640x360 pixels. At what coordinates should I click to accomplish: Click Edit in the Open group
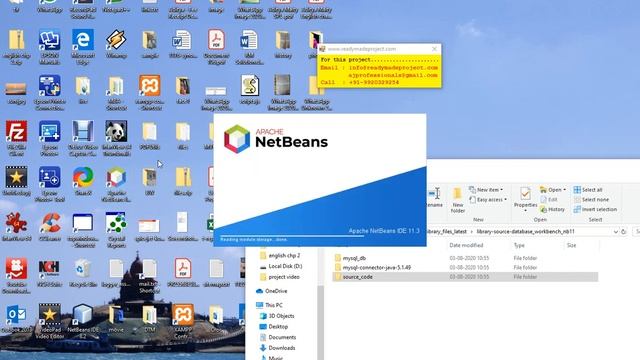(549, 200)
